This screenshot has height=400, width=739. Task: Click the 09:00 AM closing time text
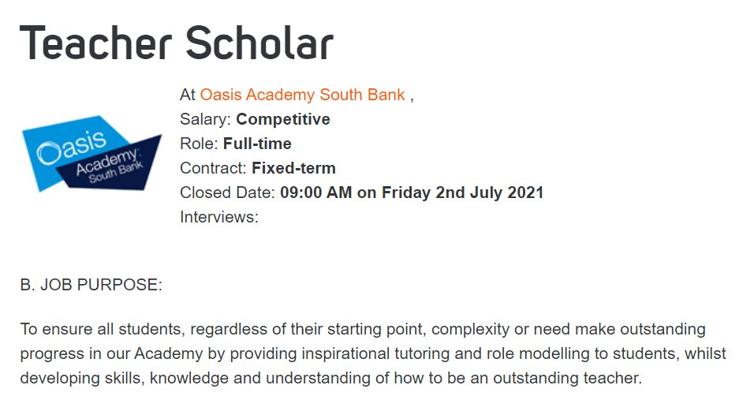(x=316, y=193)
